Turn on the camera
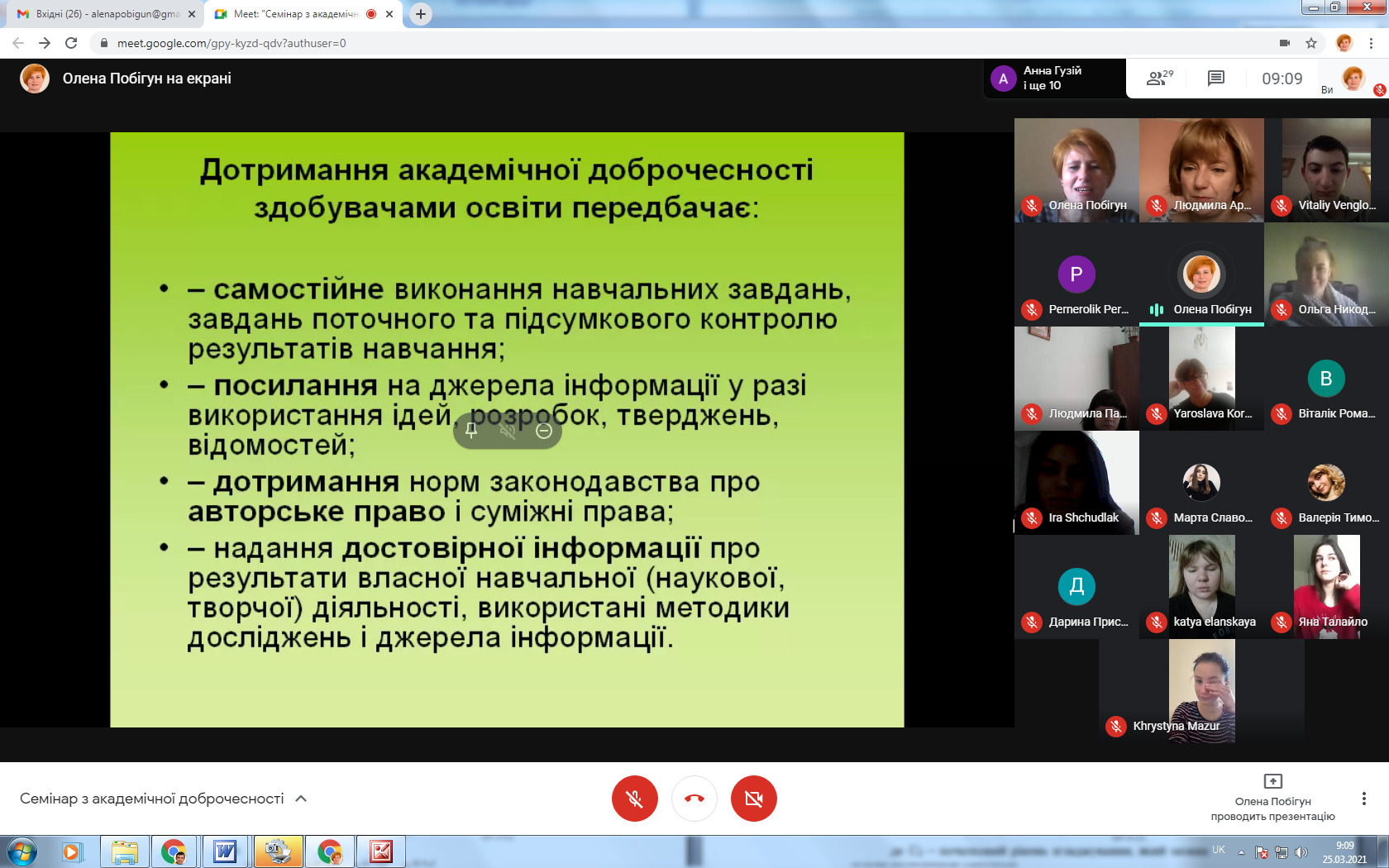The width and height of the screenshot is (1389, 868). [754, 799]
